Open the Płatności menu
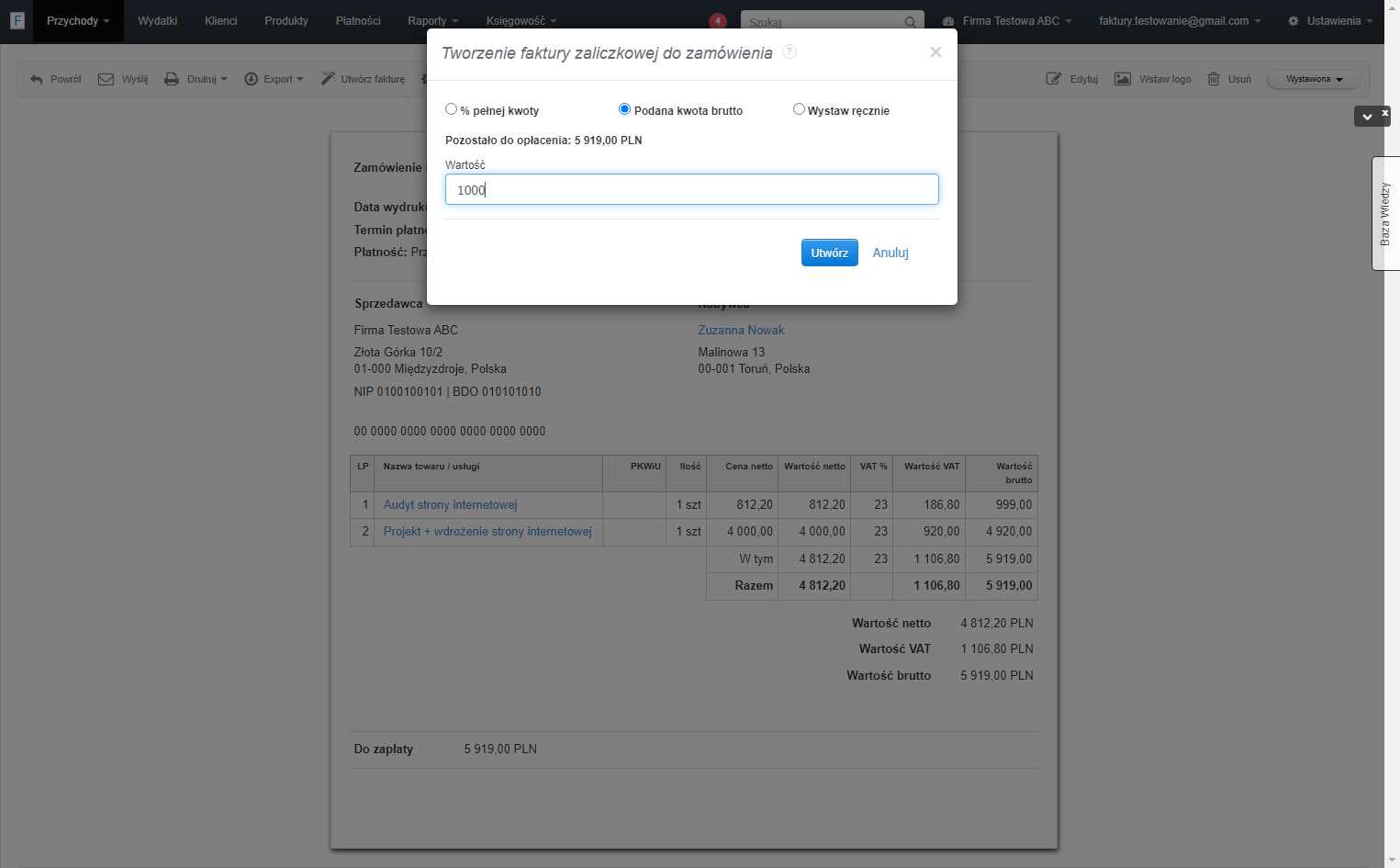Viewport: 1400px width, 868px height. [358, 21]
